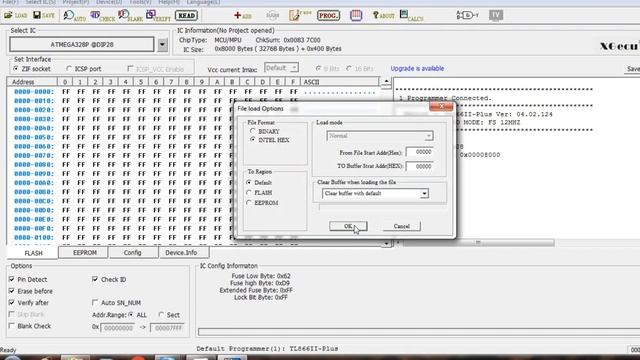Click the logic gate test icon
640x360 pixels.
[x=467, y=16]
